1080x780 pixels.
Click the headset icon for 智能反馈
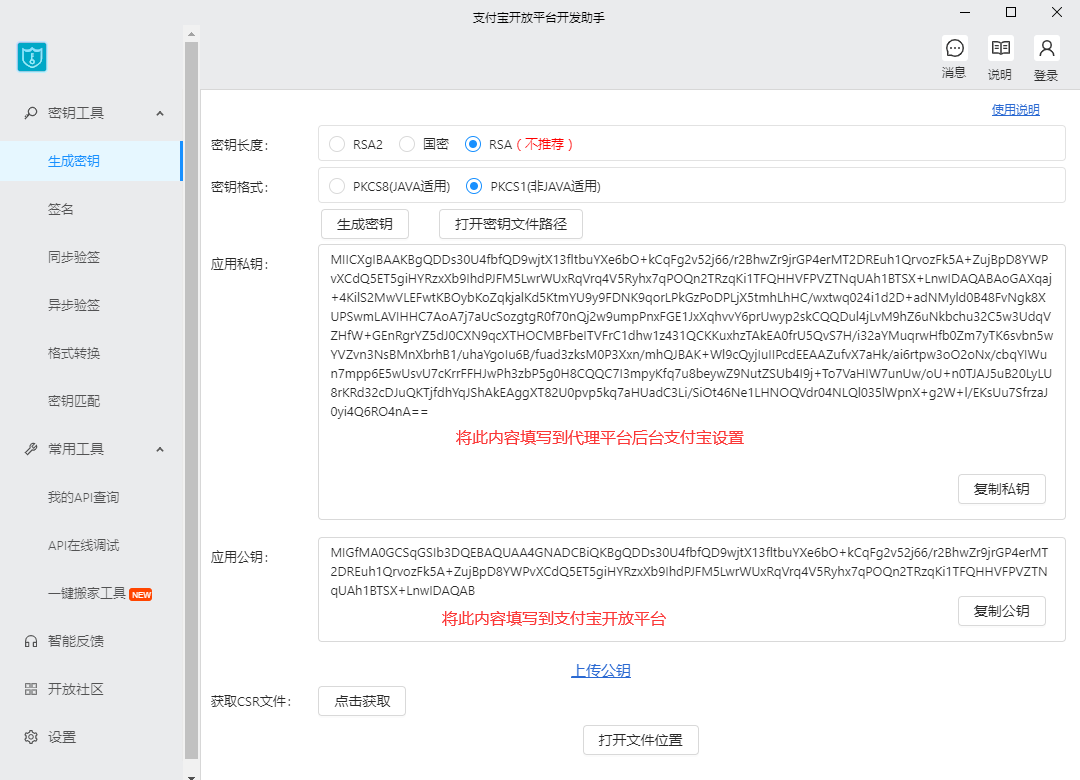(x=31, y=641)
